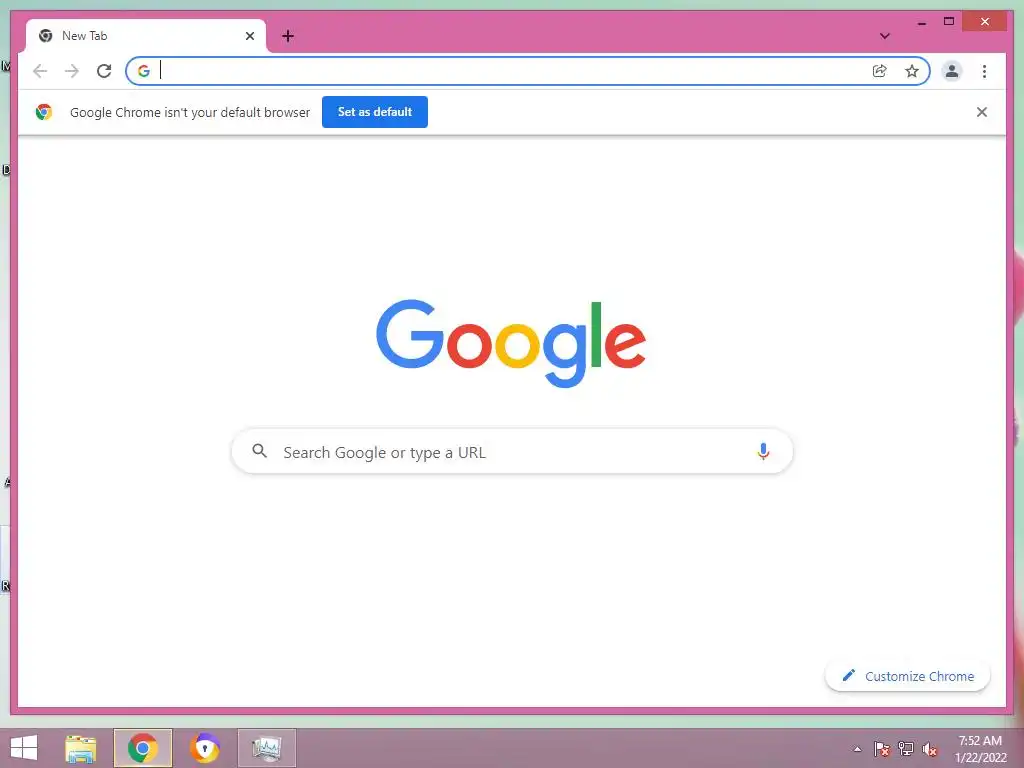Screen dimensions: 1024x768
Task: Click Set as default button
Action: 375,112
